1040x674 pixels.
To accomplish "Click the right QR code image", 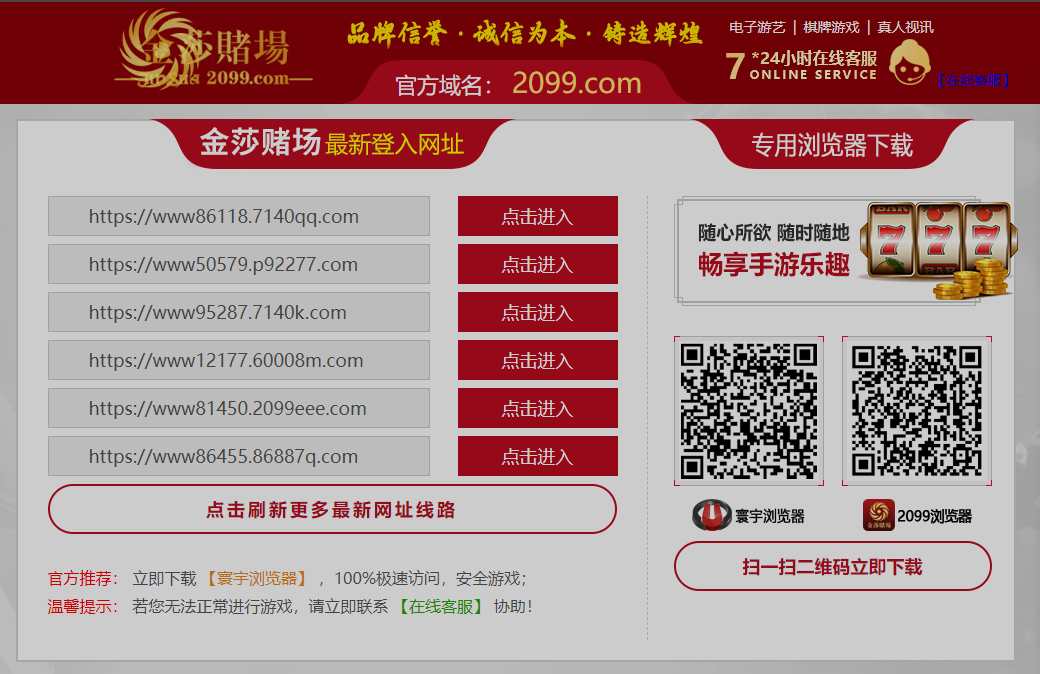I will point(917,411).
